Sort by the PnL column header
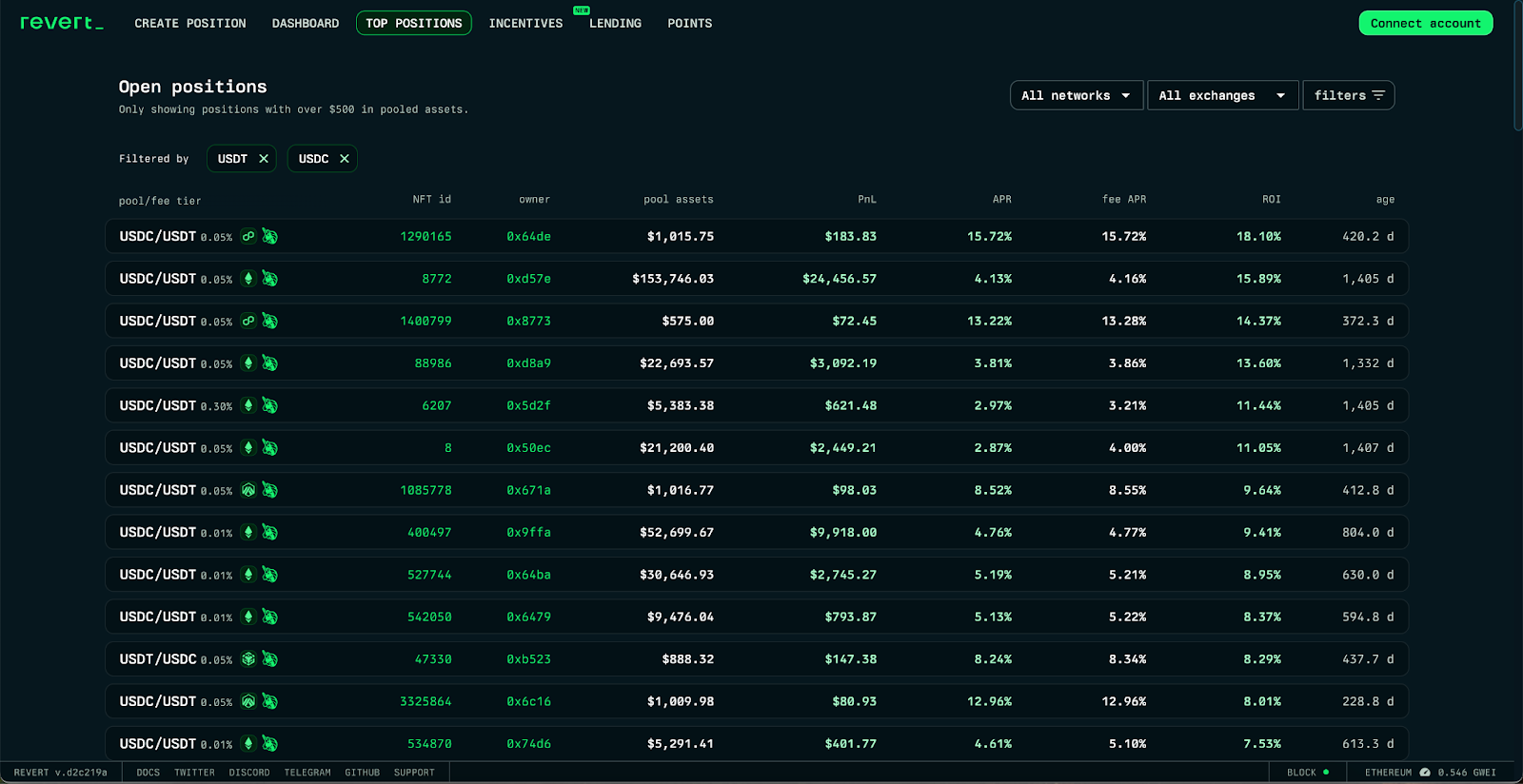 click(867, 200)
